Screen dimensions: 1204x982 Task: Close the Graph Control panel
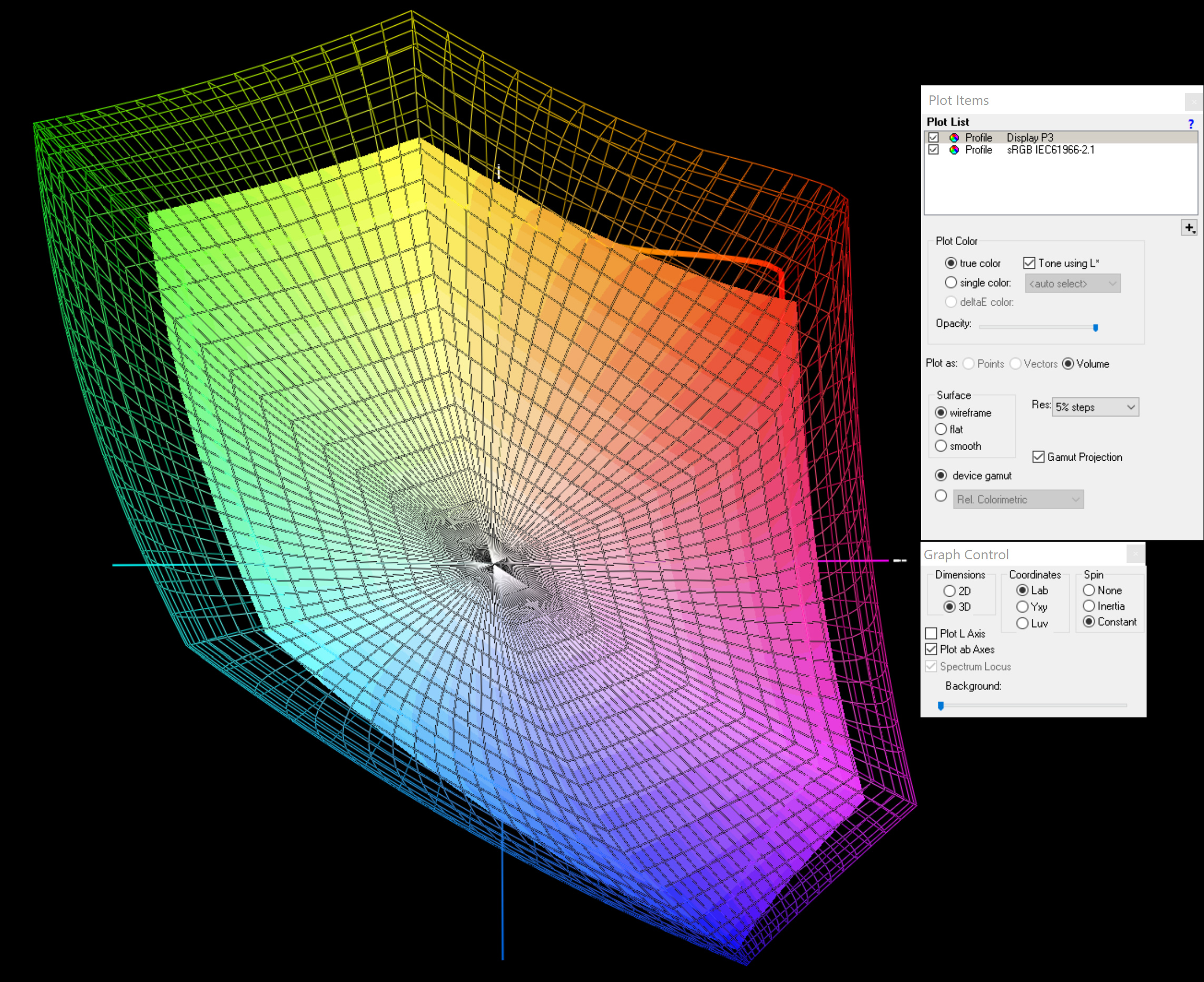tap(1135, 555)
